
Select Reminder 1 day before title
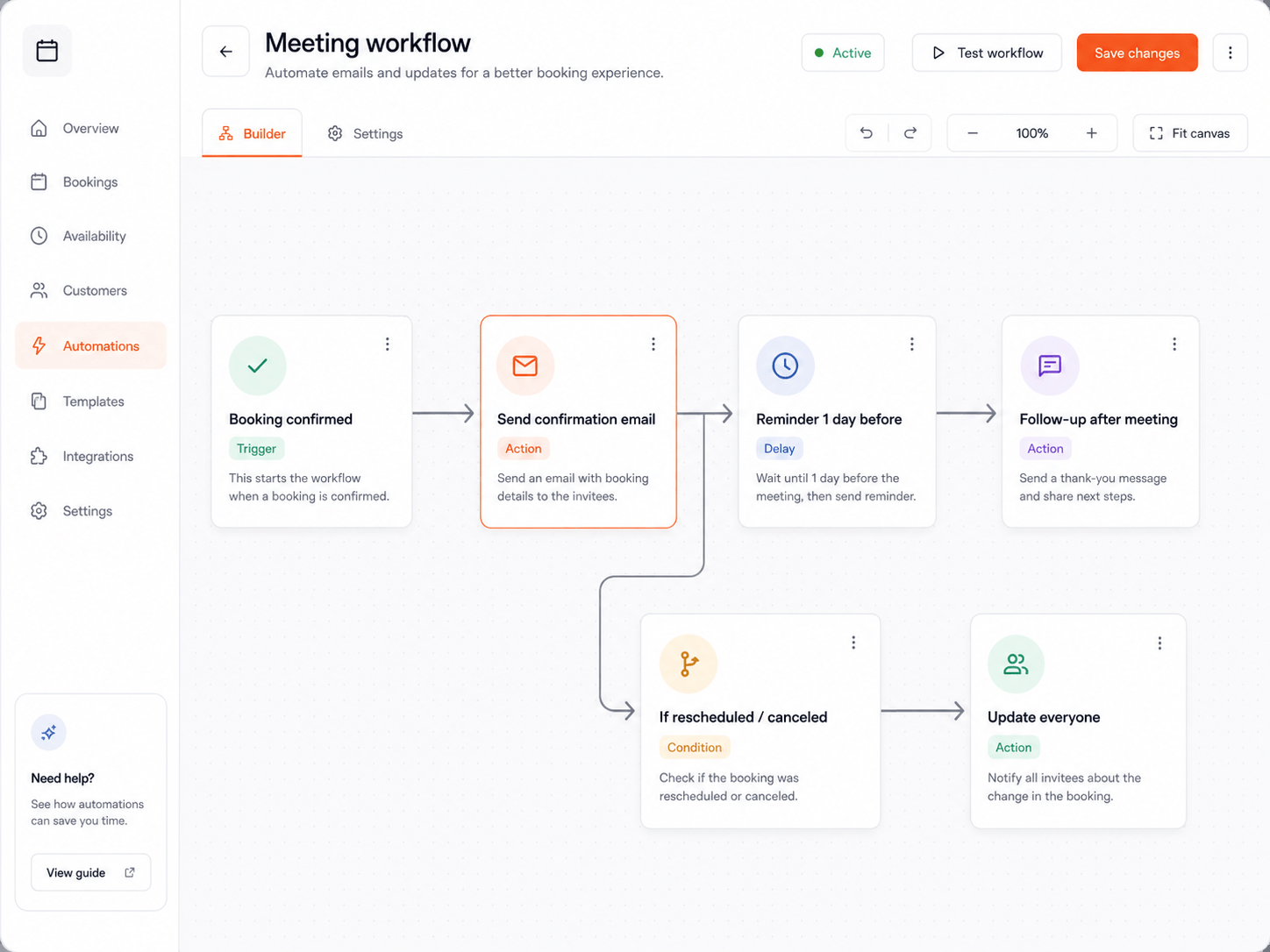pyautogui.click(x=829, y=419)
